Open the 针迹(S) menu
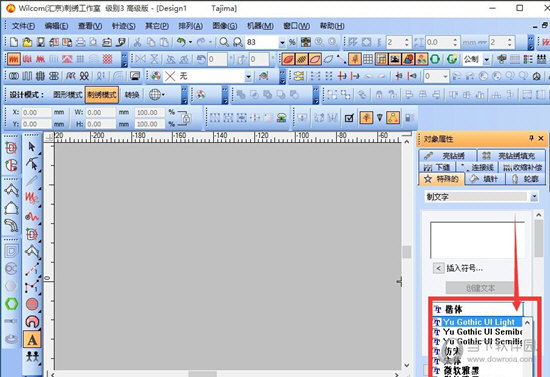This screenshot has width=550, height=377. click(x=123, y=26)
